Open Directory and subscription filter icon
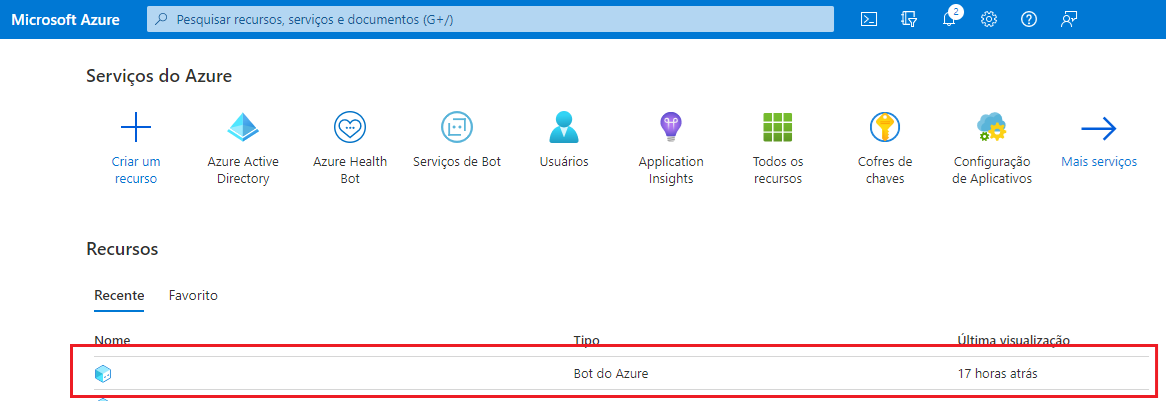 (908, 20)
